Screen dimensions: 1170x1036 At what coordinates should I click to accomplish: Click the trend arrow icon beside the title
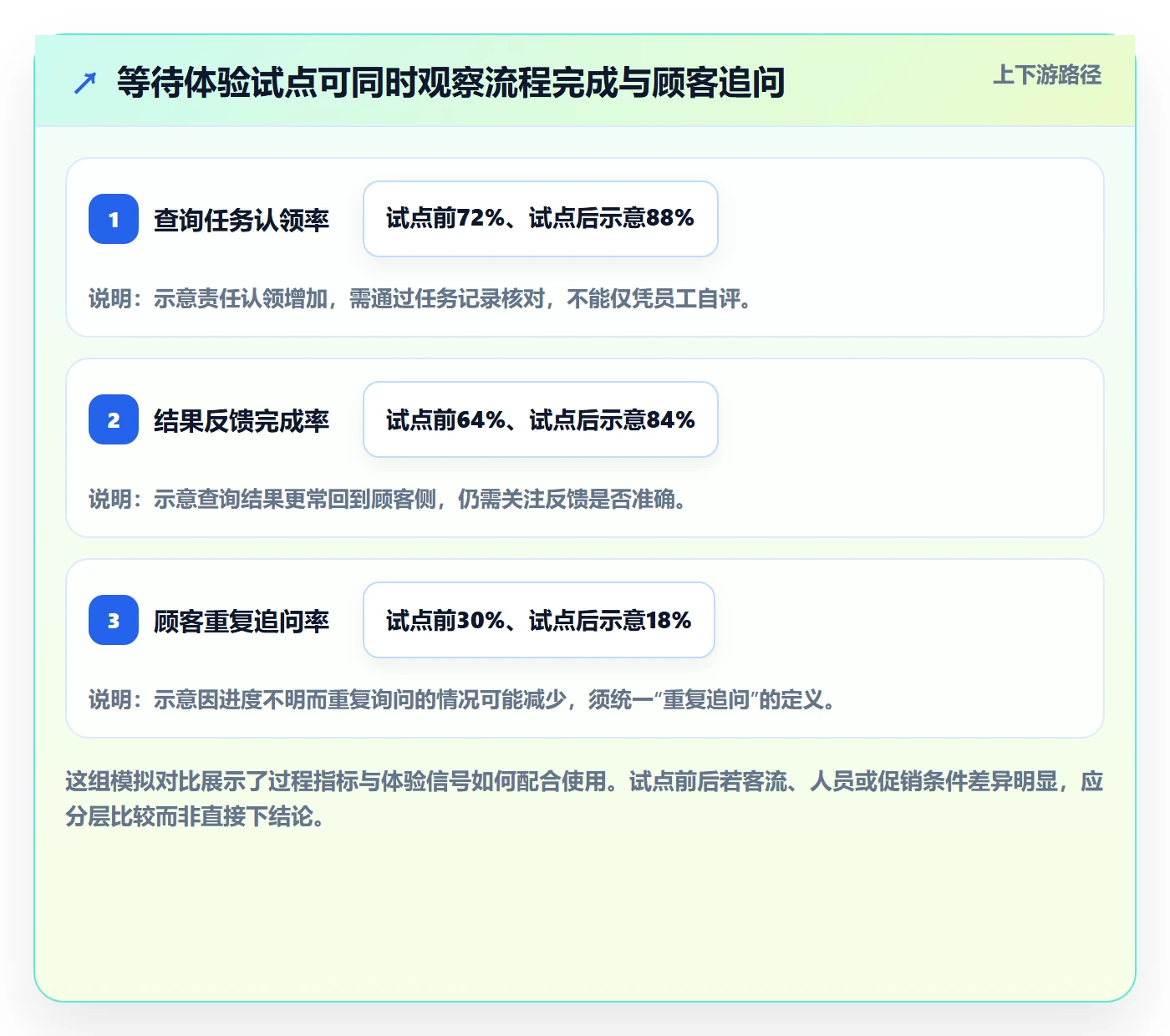[x=85, y=83]
